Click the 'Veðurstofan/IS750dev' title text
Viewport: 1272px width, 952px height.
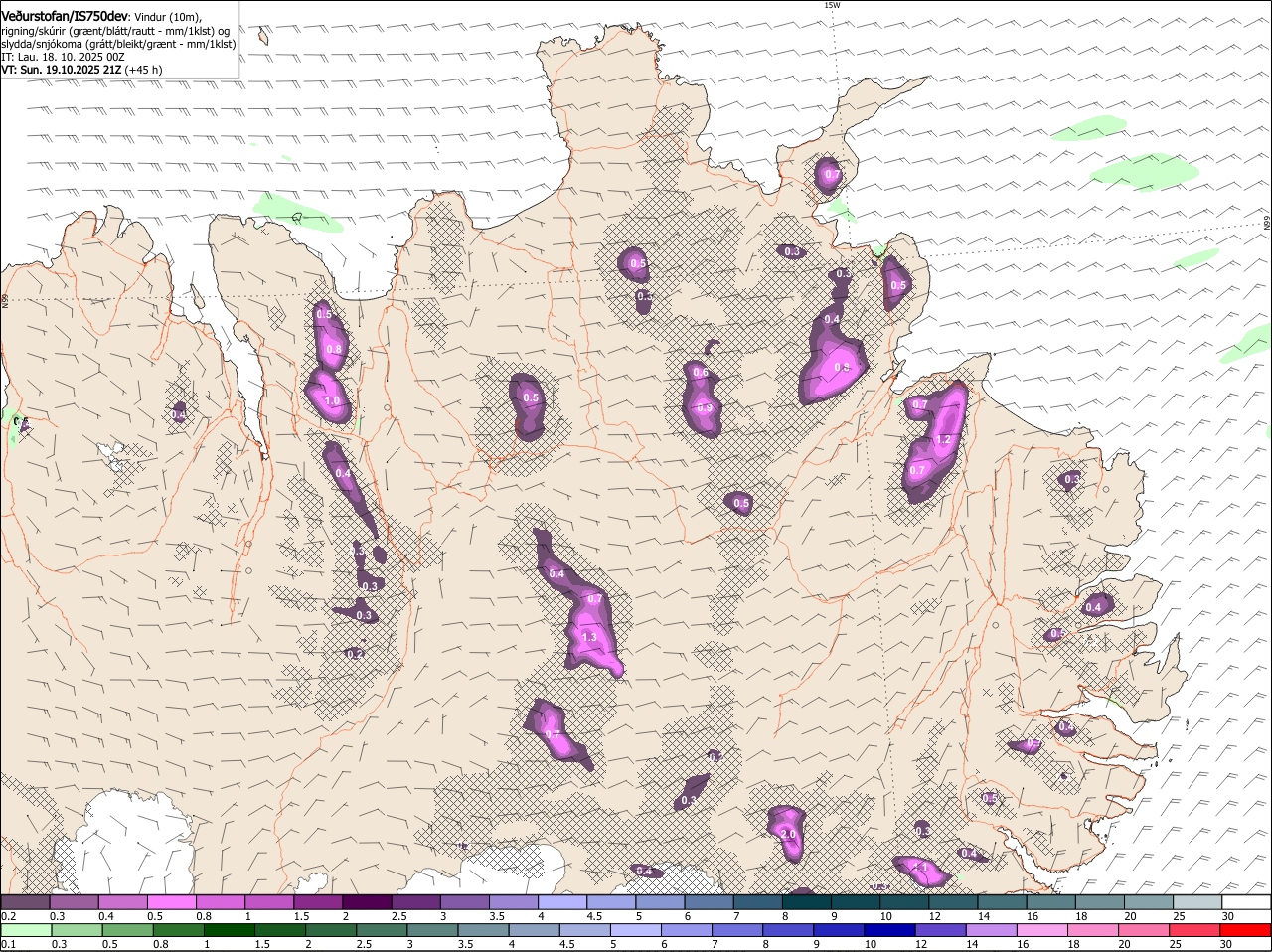tap(65, 16)
